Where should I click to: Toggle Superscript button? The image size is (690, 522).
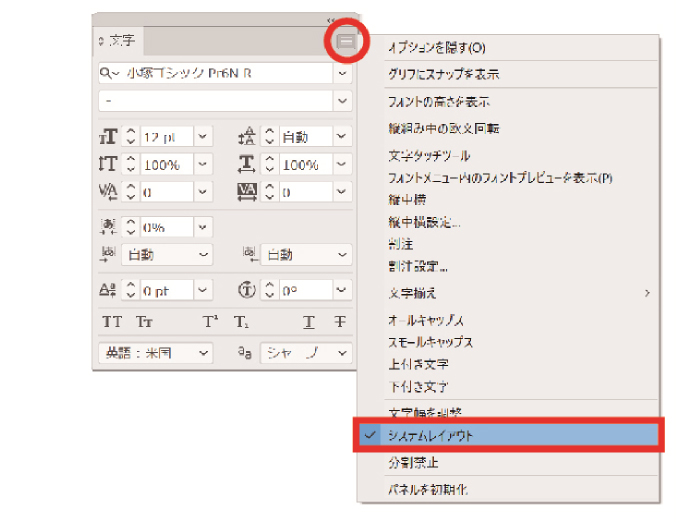tap(210, 322)
